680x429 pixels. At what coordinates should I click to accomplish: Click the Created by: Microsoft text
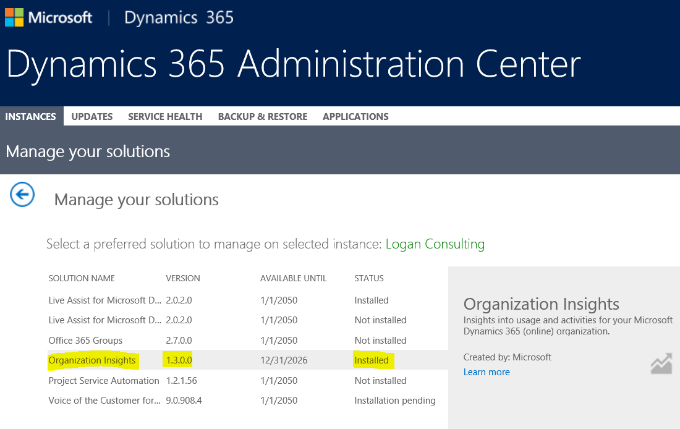coord(507,357)
